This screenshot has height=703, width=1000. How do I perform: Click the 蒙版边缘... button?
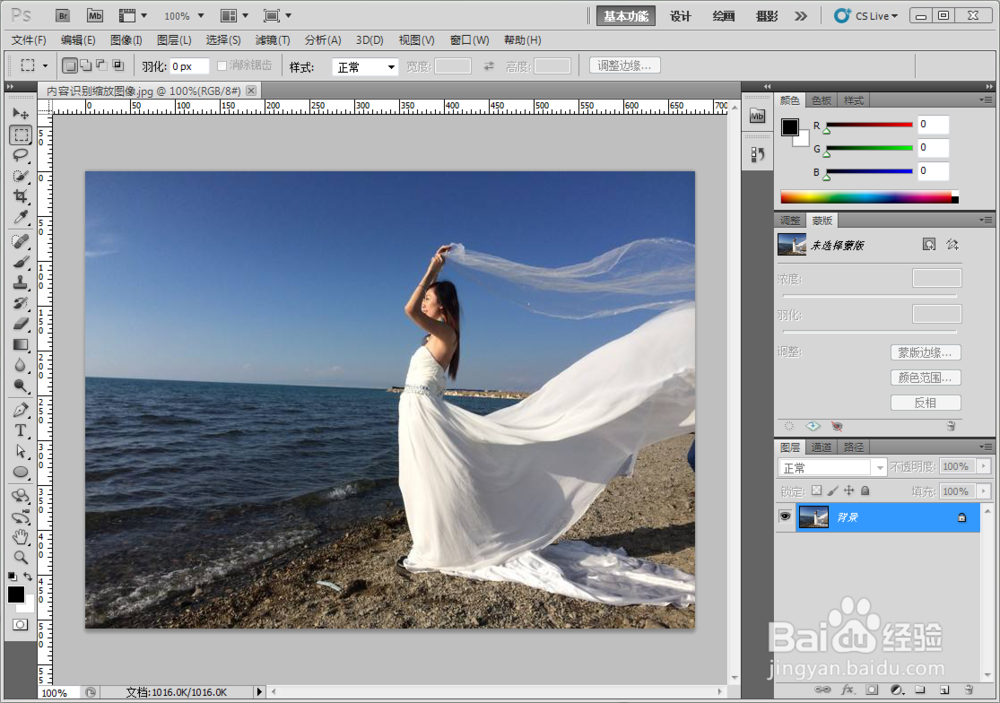tap(925, 352)
